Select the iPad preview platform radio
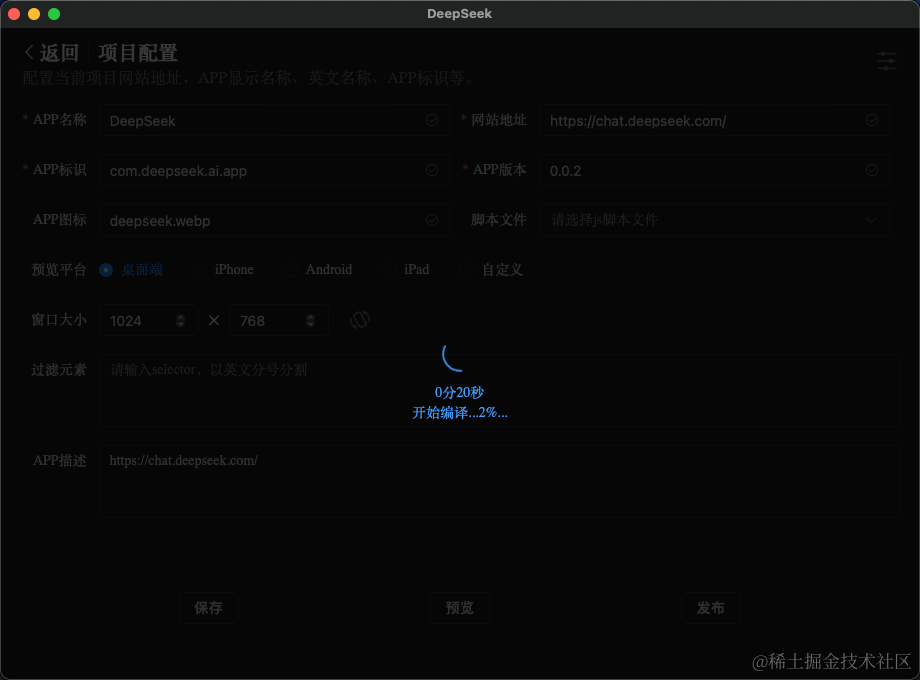 click(x=389, y=270)
